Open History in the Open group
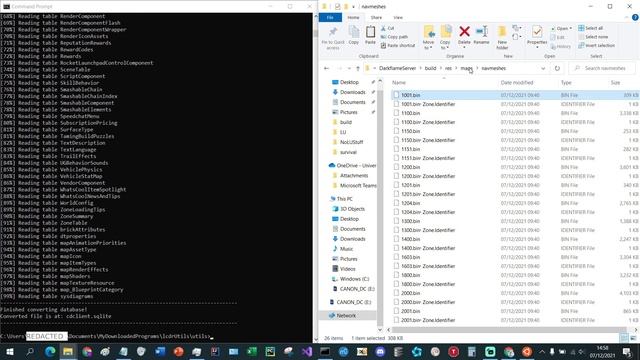640x360 pixels. pos(560,47)
